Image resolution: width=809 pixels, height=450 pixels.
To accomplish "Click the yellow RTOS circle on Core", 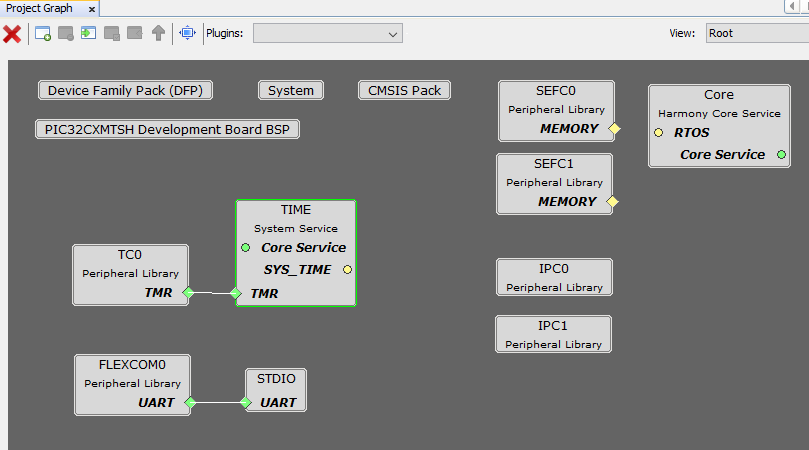I will click(x=659, y=132).
